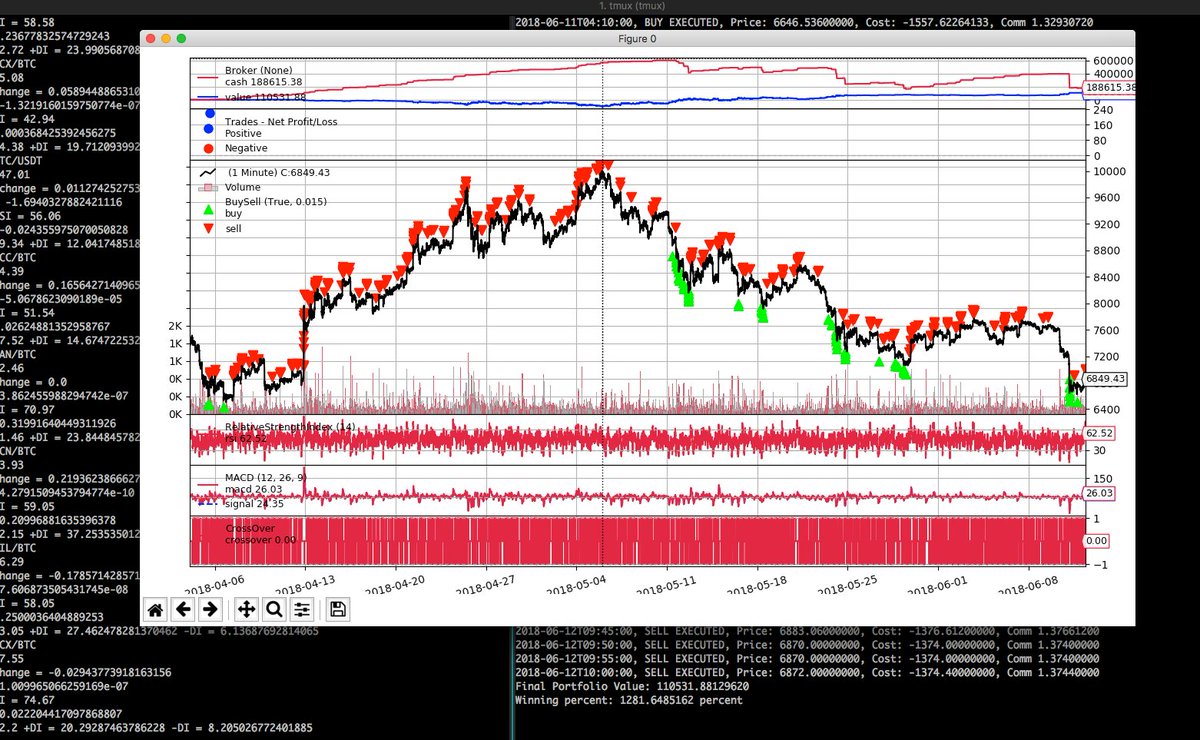Viewport: 1200px width, 740px height.
Task: Click the 'BuySell (True, 0.015)' legend label
Action: point(274,202)
